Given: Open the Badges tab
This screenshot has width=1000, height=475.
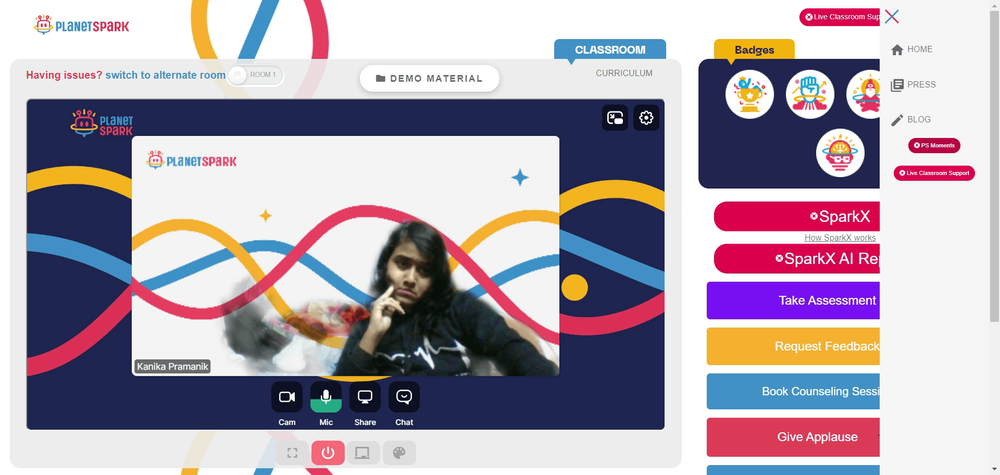Looking at the screenshot, I should 754,50.
